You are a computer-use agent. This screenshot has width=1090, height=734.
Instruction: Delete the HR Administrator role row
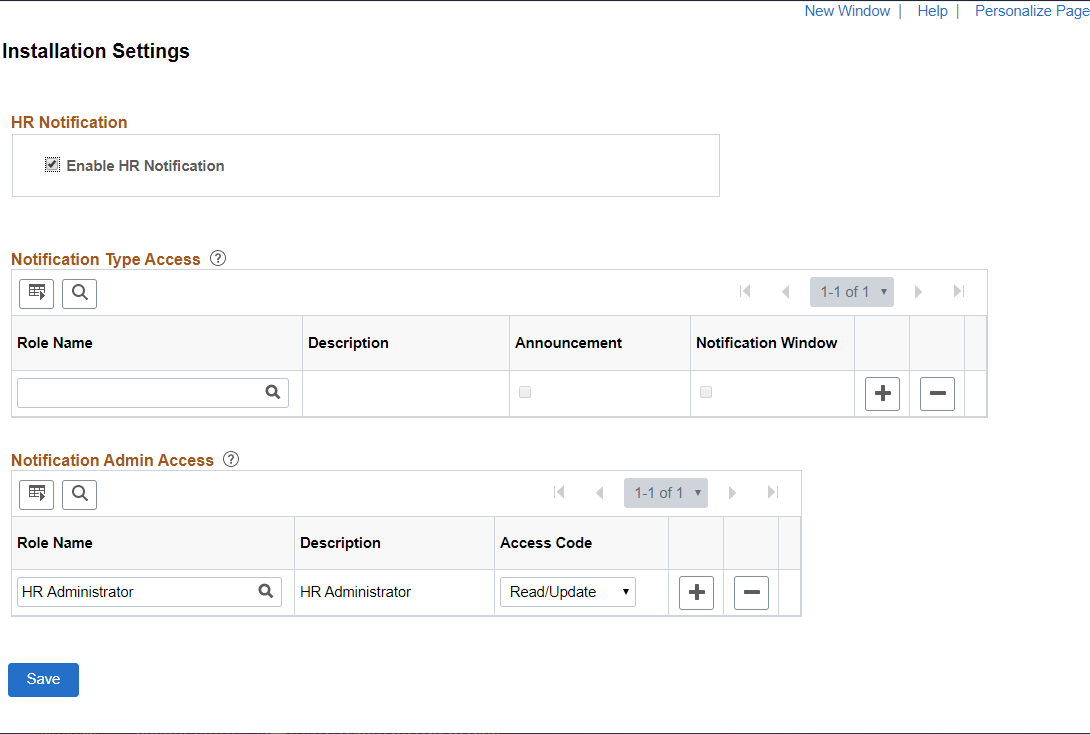pos(751,592)
